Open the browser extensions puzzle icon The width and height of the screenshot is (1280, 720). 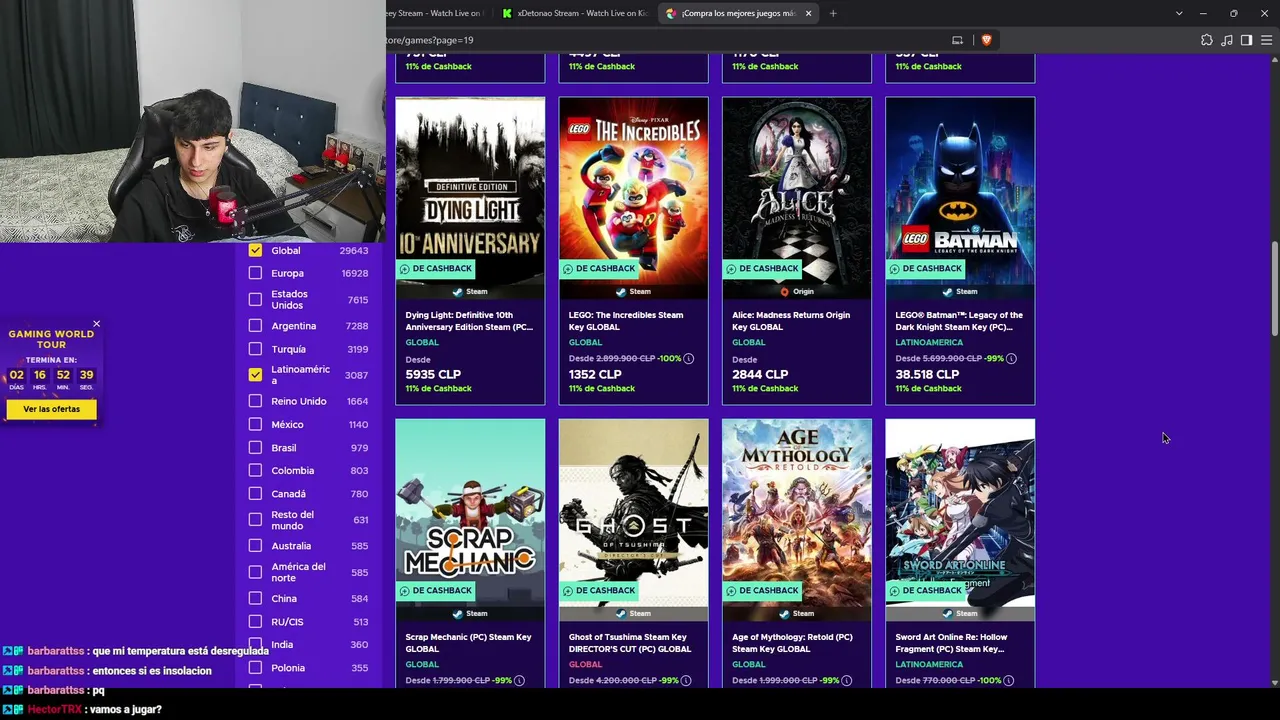pyautogui.click(x=1207, y=40)
